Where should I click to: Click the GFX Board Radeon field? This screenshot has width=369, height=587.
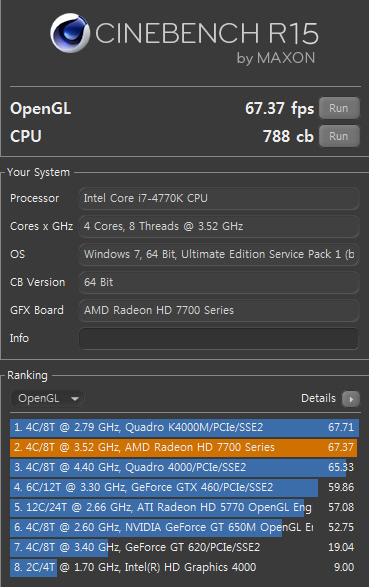[219, 310]
